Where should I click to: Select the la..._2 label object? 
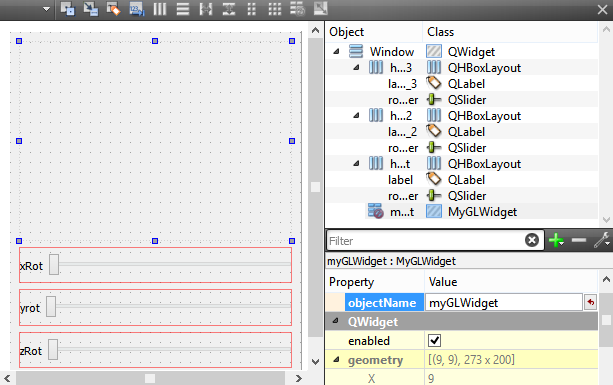pyautogui.click(x=402, y=132)
